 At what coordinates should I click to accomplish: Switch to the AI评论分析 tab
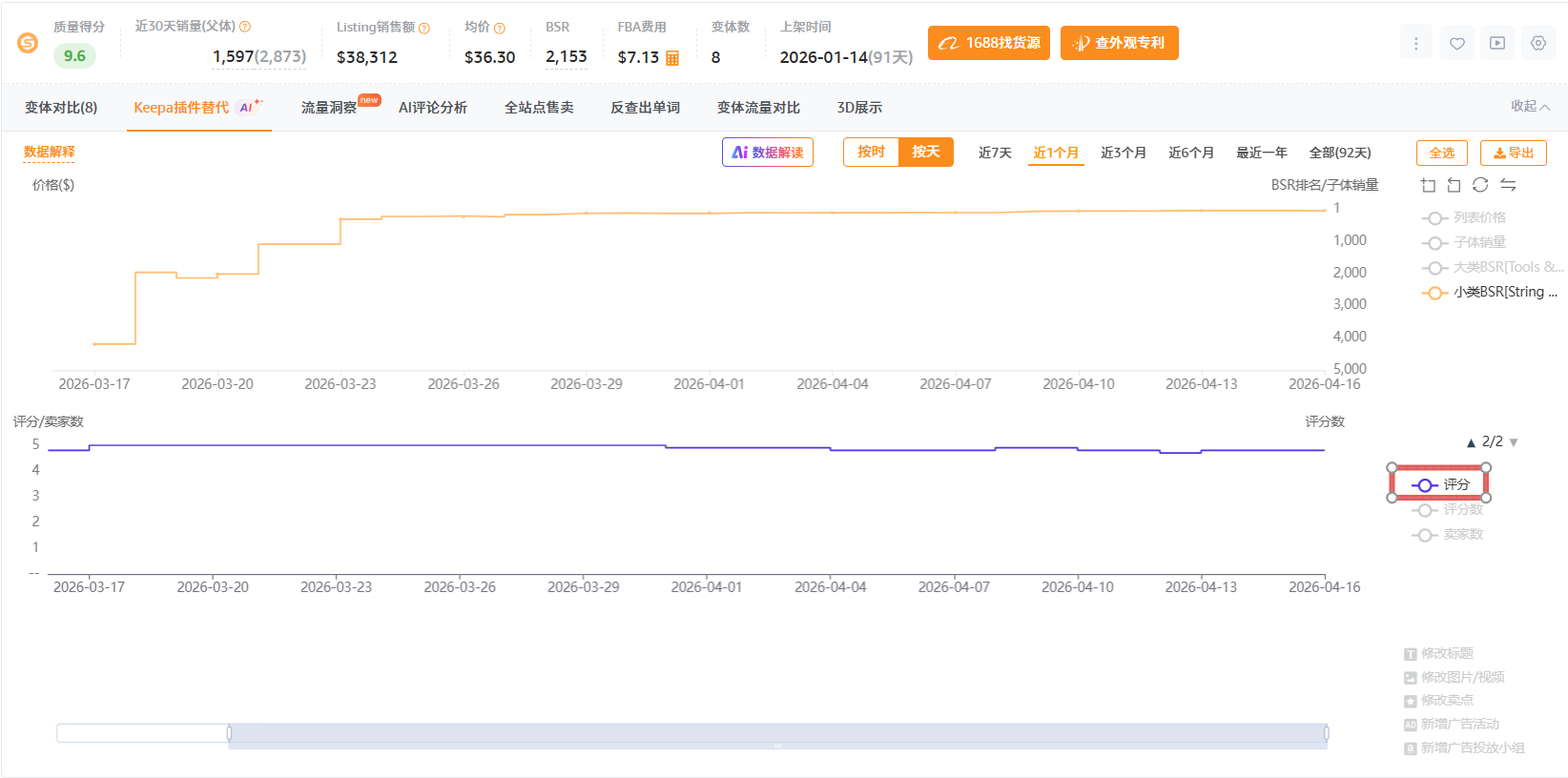pyautogui.click(x=432, y=108)
